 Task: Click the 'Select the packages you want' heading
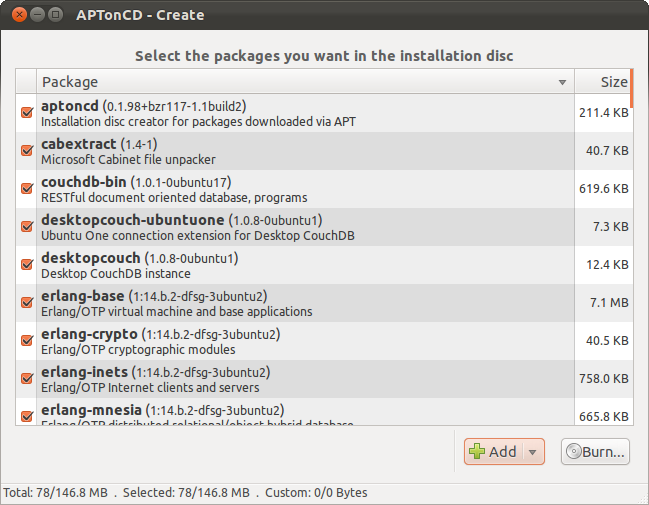point(324,56)
